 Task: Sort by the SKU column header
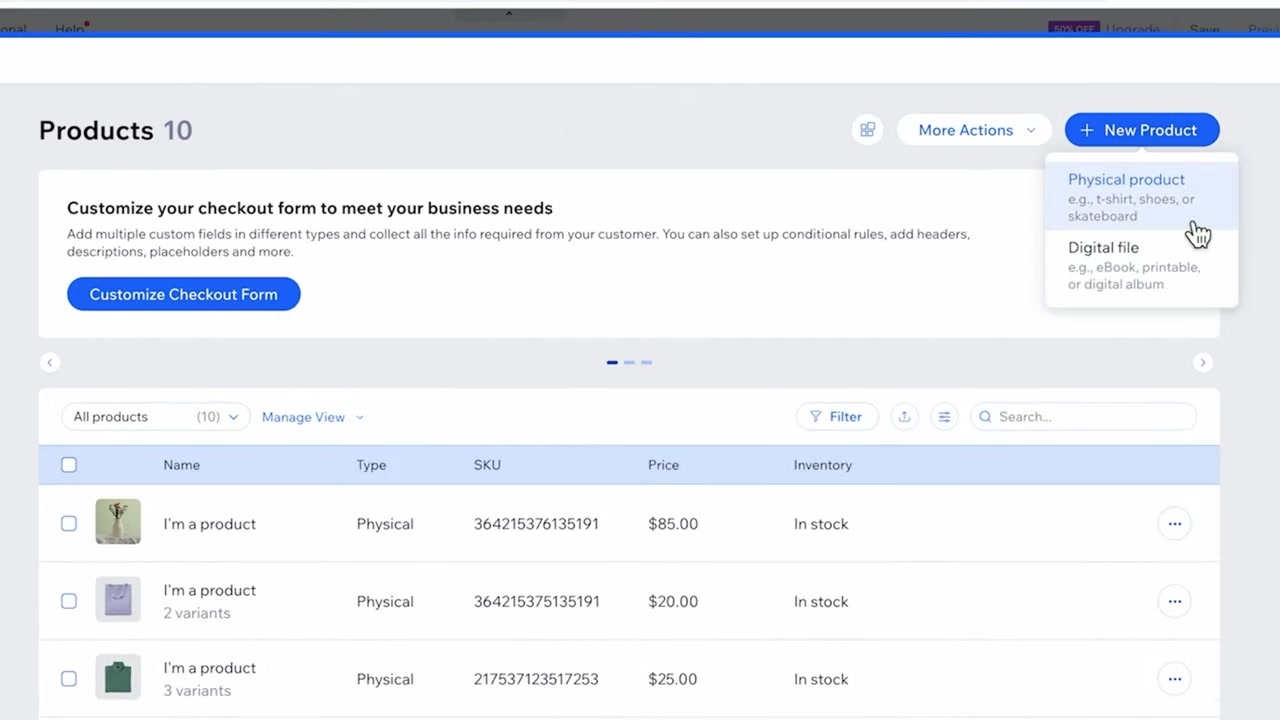(x=487, y=465)
